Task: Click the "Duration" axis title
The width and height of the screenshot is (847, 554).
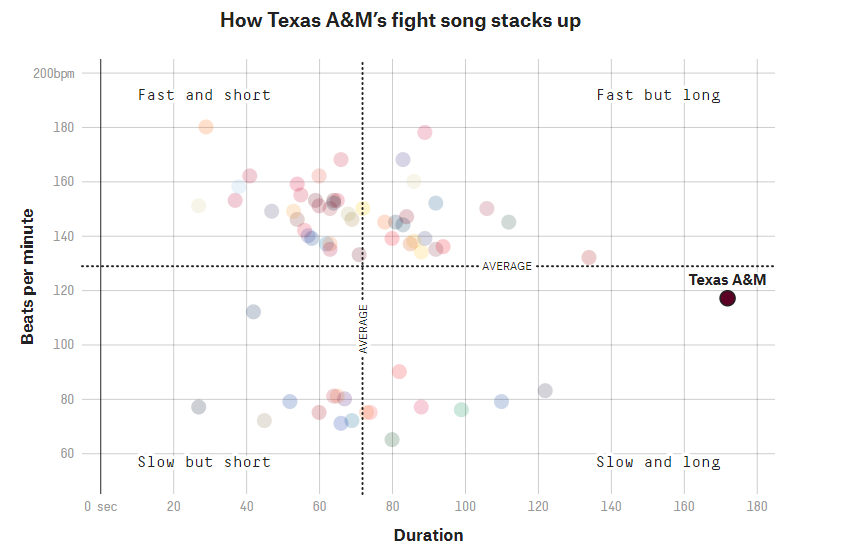Action: click(428, 535)
